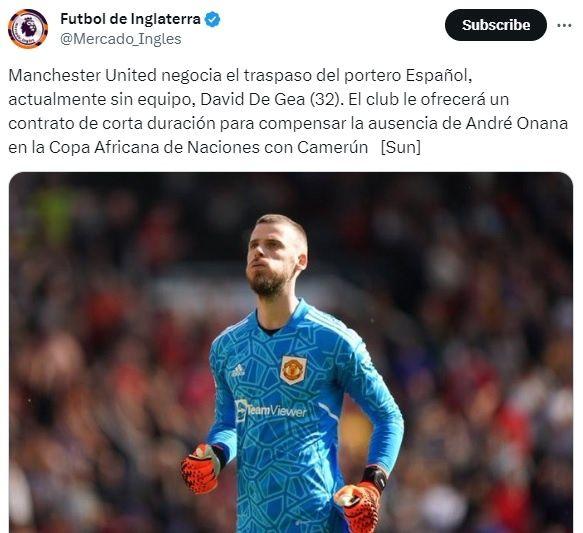
Task: Click the phrase contrato de corta duración
Action: click(112, 123)
